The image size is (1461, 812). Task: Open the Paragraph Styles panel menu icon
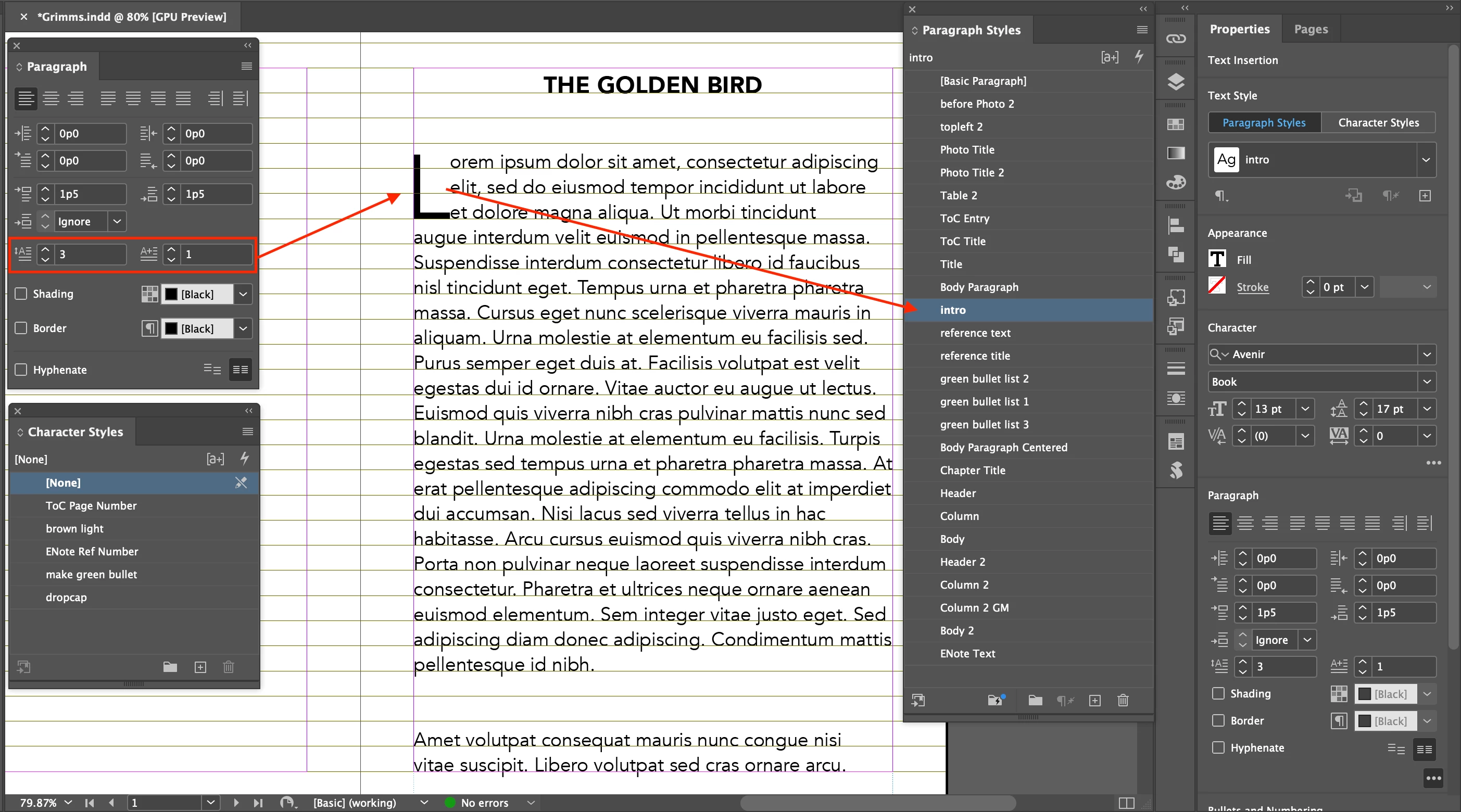click(x=1142, y=30)
